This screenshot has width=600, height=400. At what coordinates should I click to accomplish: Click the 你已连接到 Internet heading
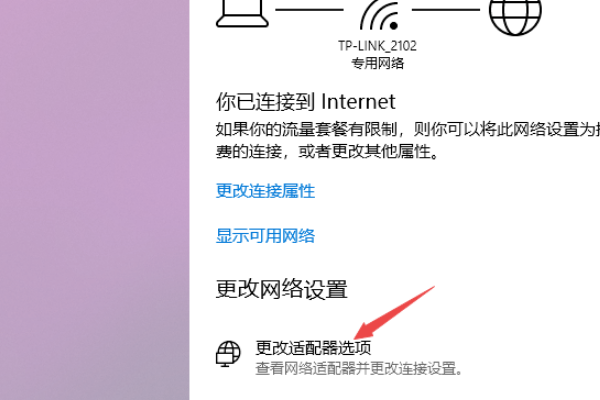point(305,102)
